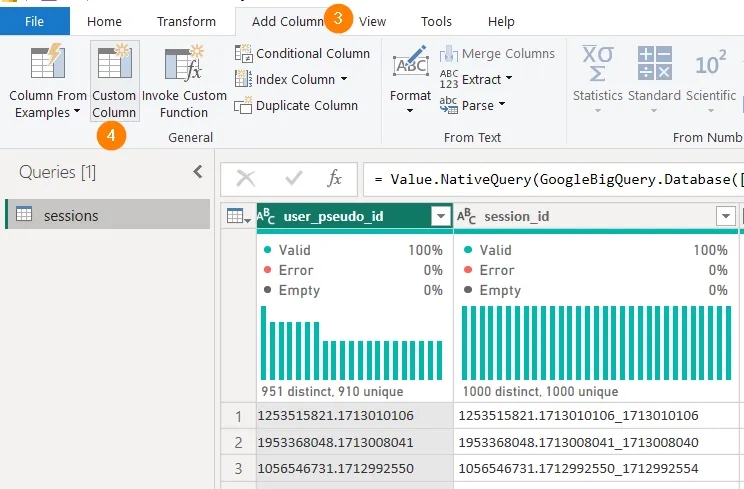Open Invoke Custom Function
744x489 pixels.
(184, 81)
